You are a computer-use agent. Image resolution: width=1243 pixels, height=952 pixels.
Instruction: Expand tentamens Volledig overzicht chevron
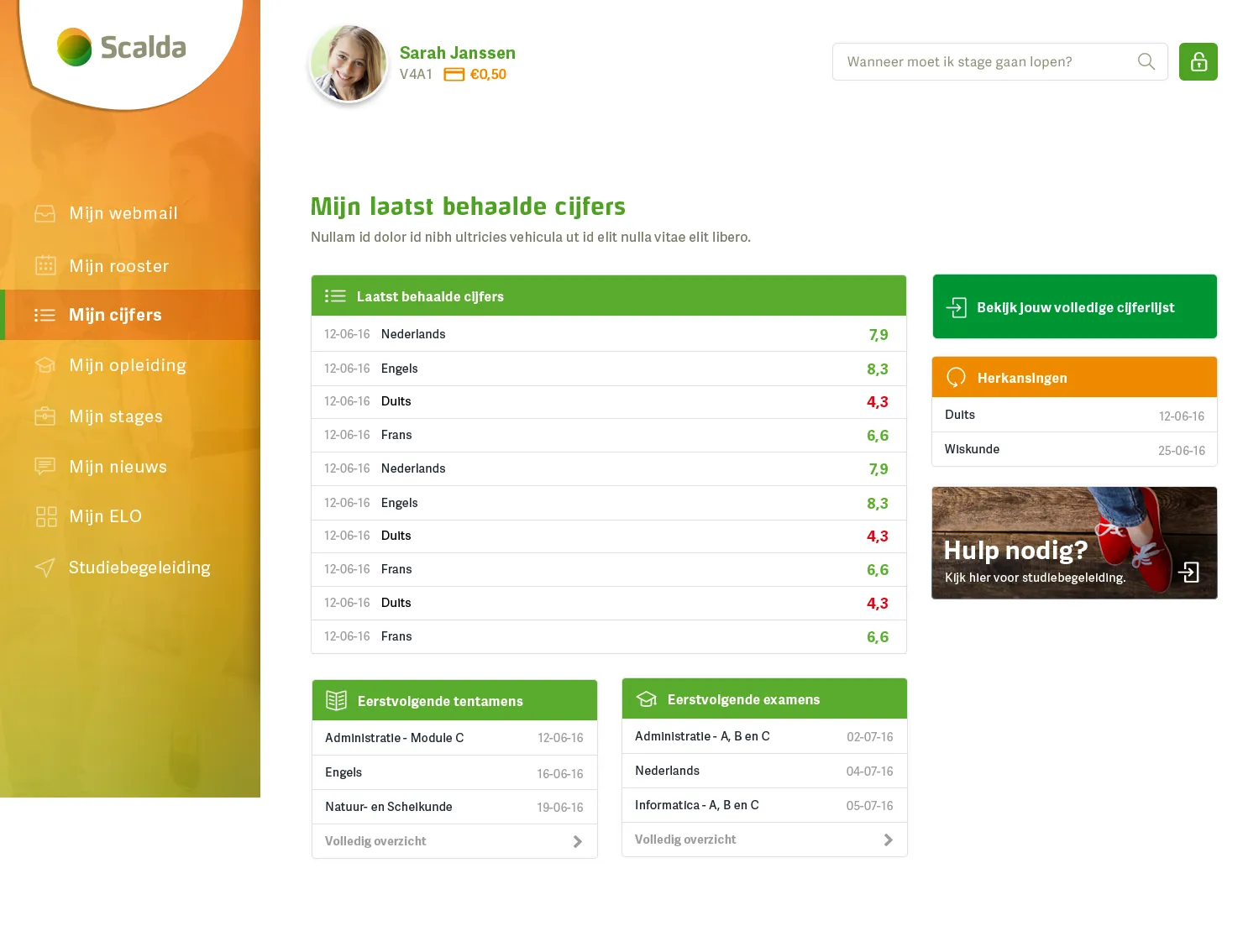click(x=578, y=841)
